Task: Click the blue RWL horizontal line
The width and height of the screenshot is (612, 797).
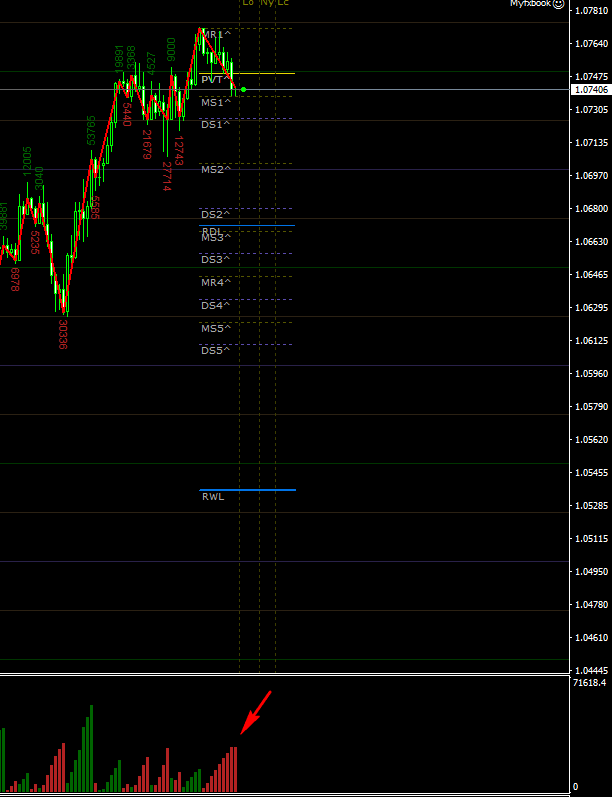Action: [x=248, y=490]
